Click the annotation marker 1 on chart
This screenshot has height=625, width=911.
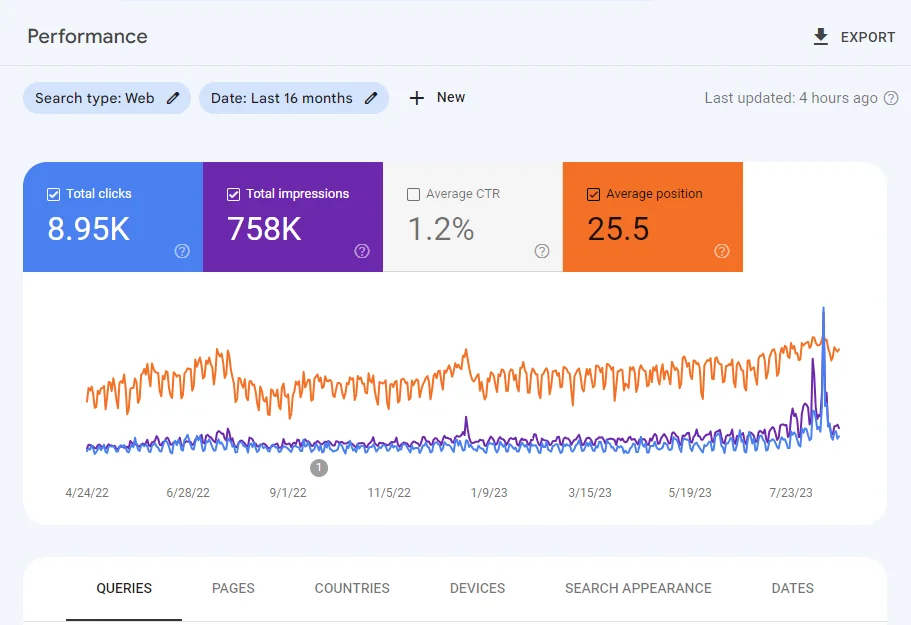point(318,468)
